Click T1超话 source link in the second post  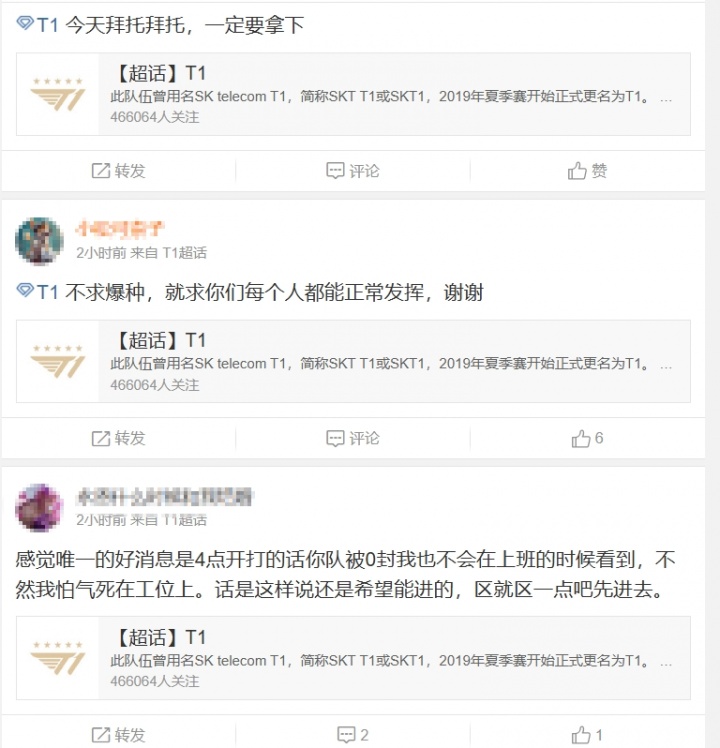click(x=185, y=253)
